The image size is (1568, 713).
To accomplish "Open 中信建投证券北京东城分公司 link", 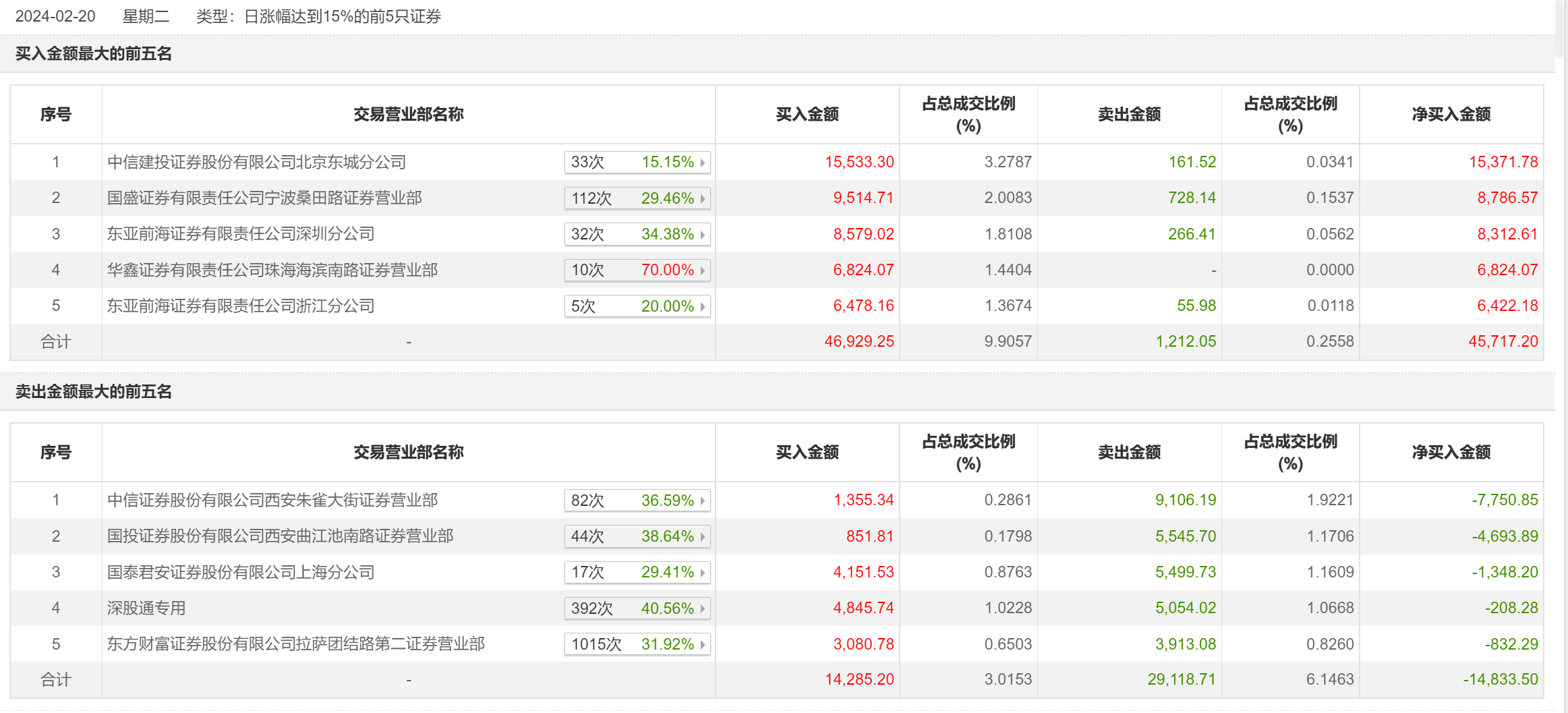I will 256,163.
